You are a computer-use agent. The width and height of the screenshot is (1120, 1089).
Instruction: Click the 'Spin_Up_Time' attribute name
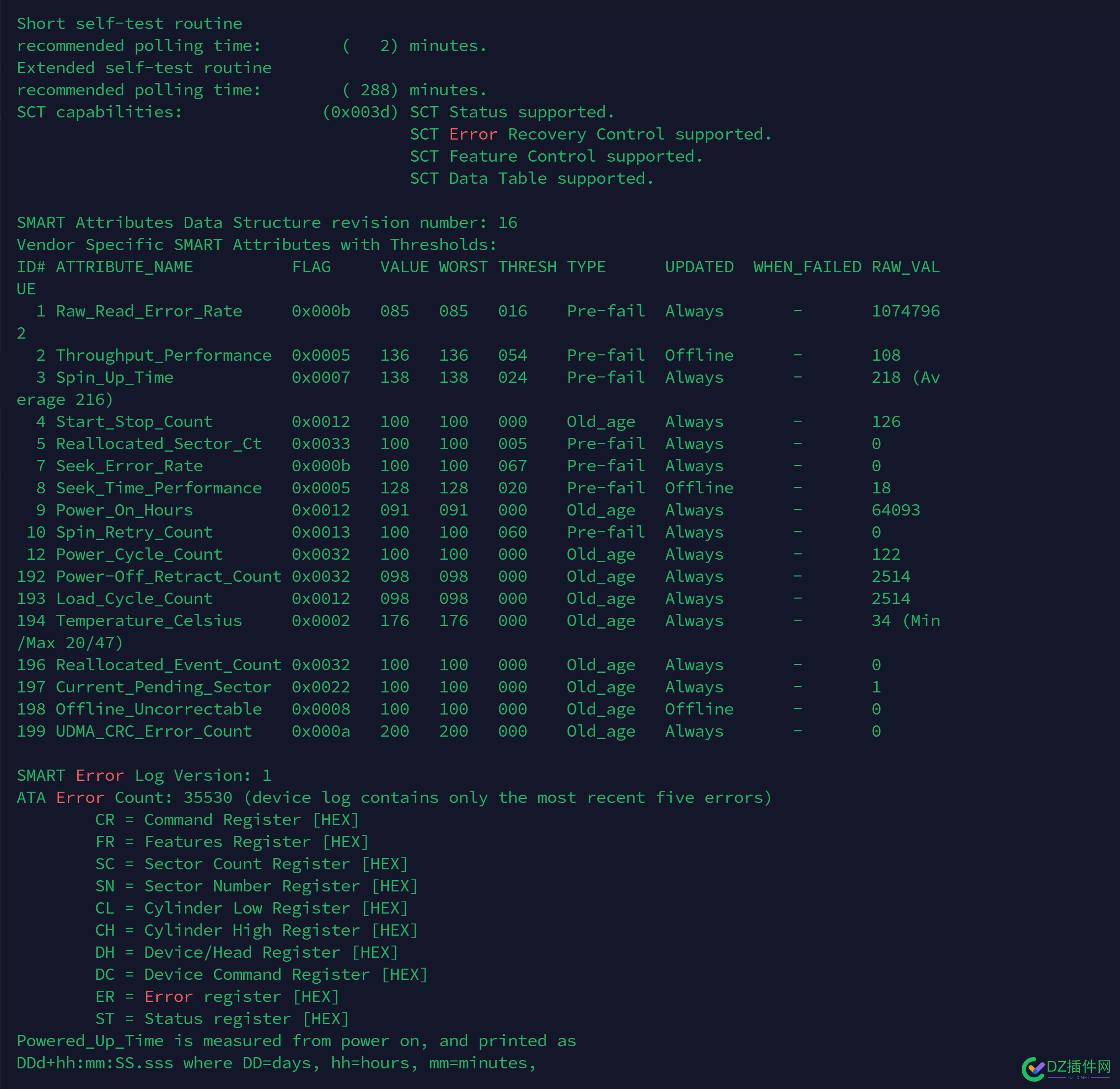(x=115, y=377)
